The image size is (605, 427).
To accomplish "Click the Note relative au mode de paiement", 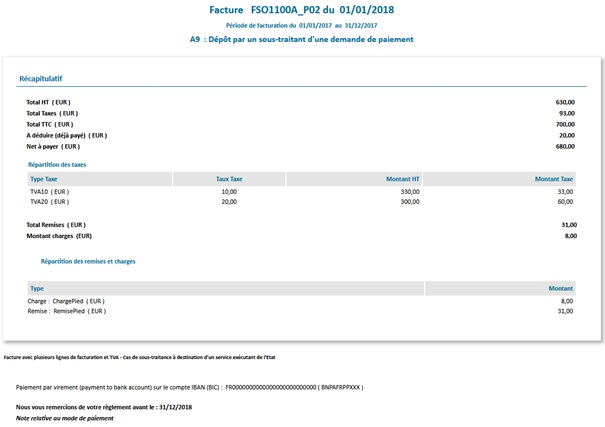I will (x=64, y=418).
